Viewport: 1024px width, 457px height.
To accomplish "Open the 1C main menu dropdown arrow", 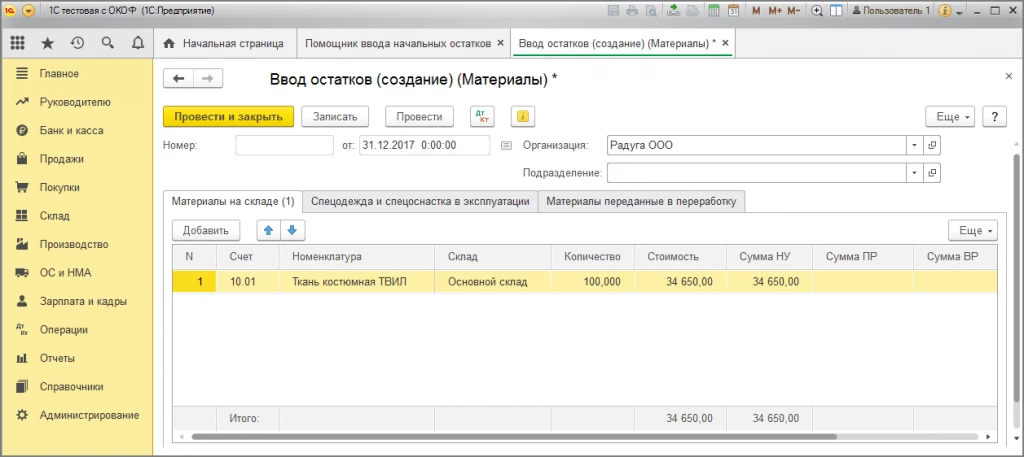I will pos(29,11).
